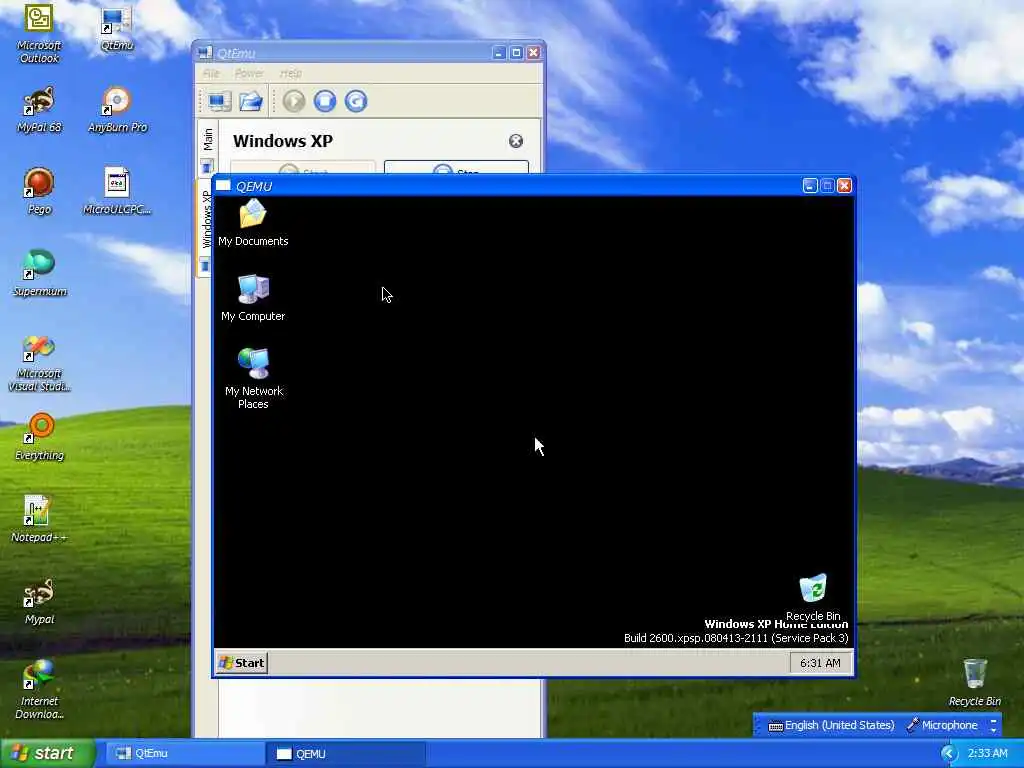Select the MyPal 68 desktop icon
The height and width of the screenshot is (768, 1024).
click(x=39, y=110)
